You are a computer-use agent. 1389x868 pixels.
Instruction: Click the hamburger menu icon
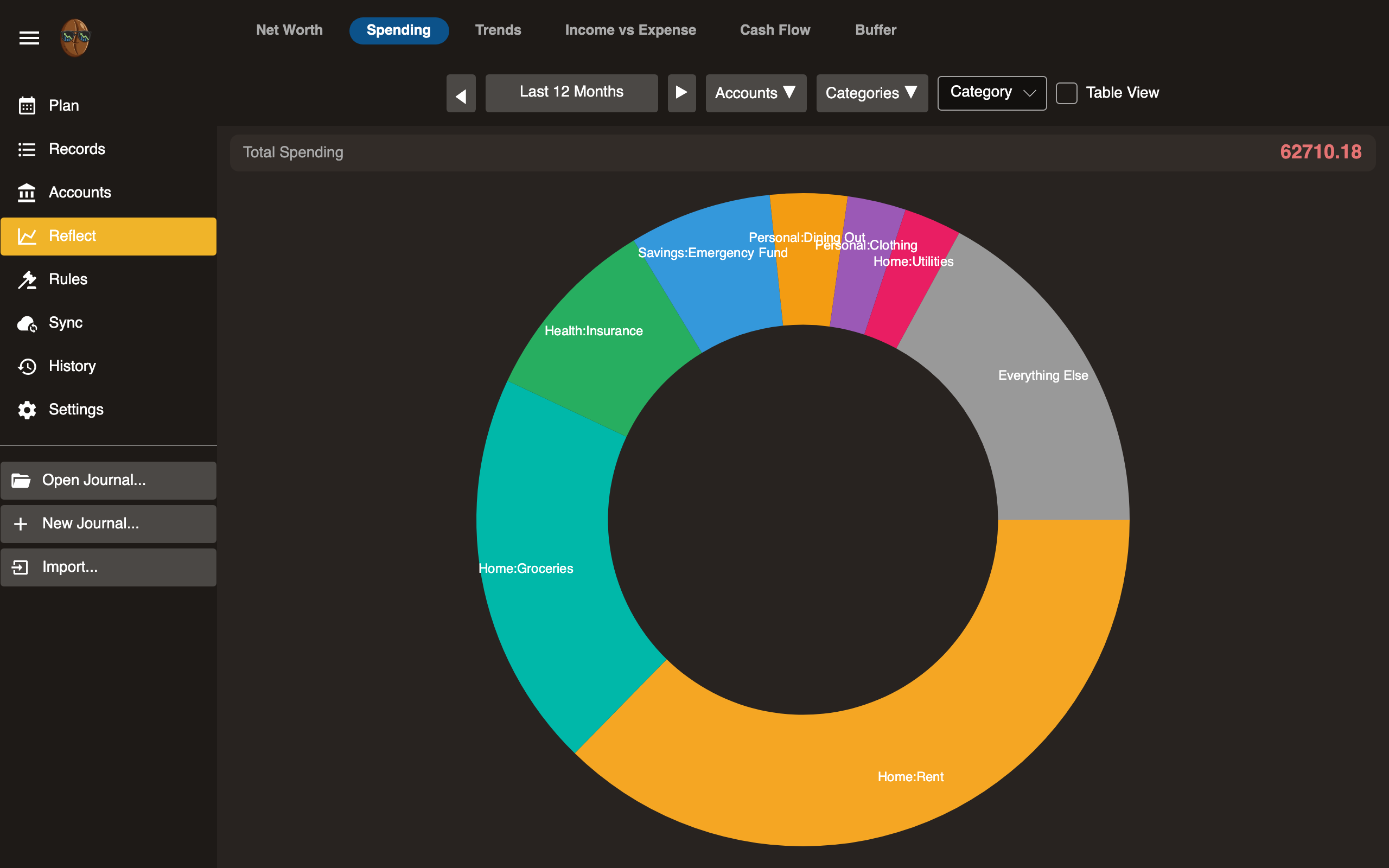pyautogui.click(x=29, y=38)
